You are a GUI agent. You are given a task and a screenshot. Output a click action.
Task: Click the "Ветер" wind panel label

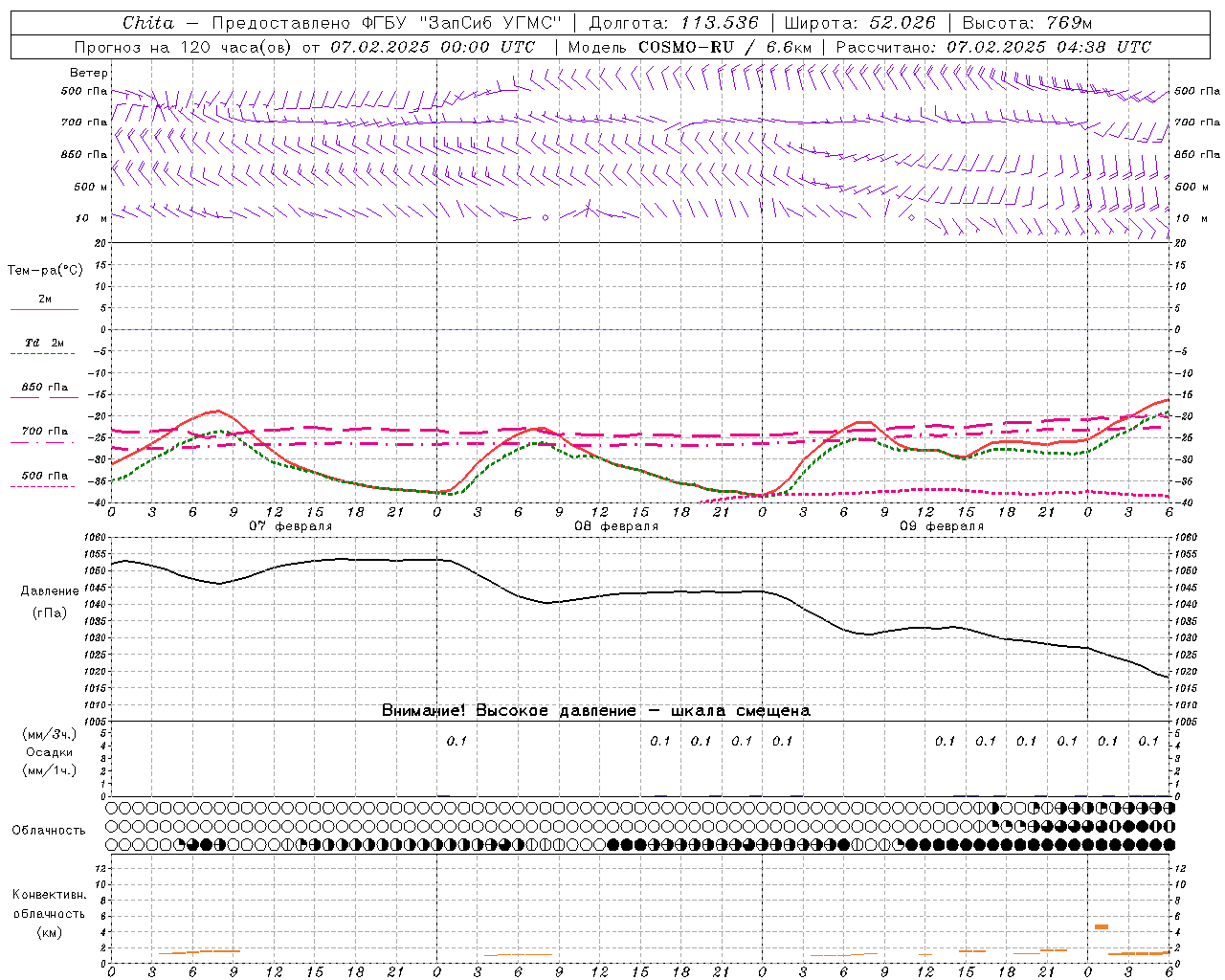89,73
